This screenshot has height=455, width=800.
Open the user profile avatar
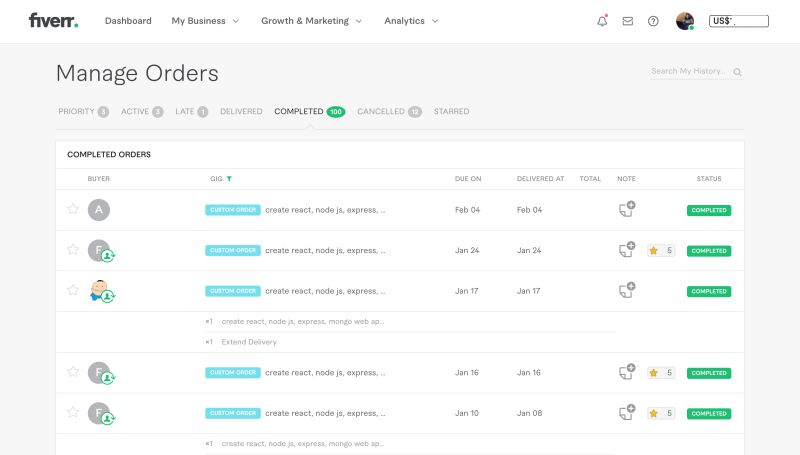(x=685, y=21)
